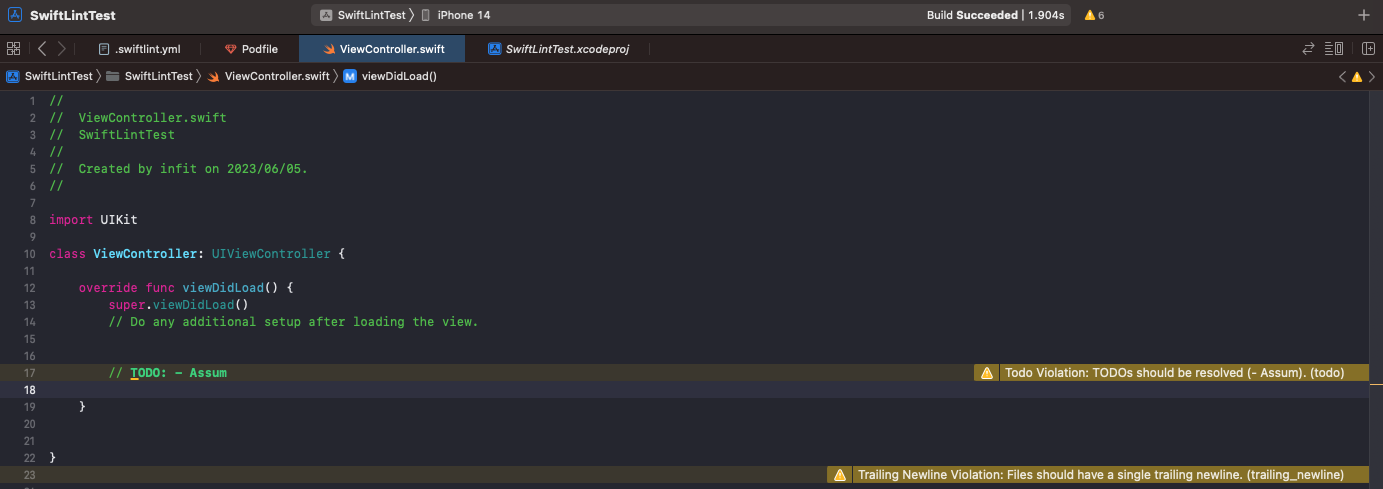Choose the iPhone 14 run destination

(x=456, y=15)
